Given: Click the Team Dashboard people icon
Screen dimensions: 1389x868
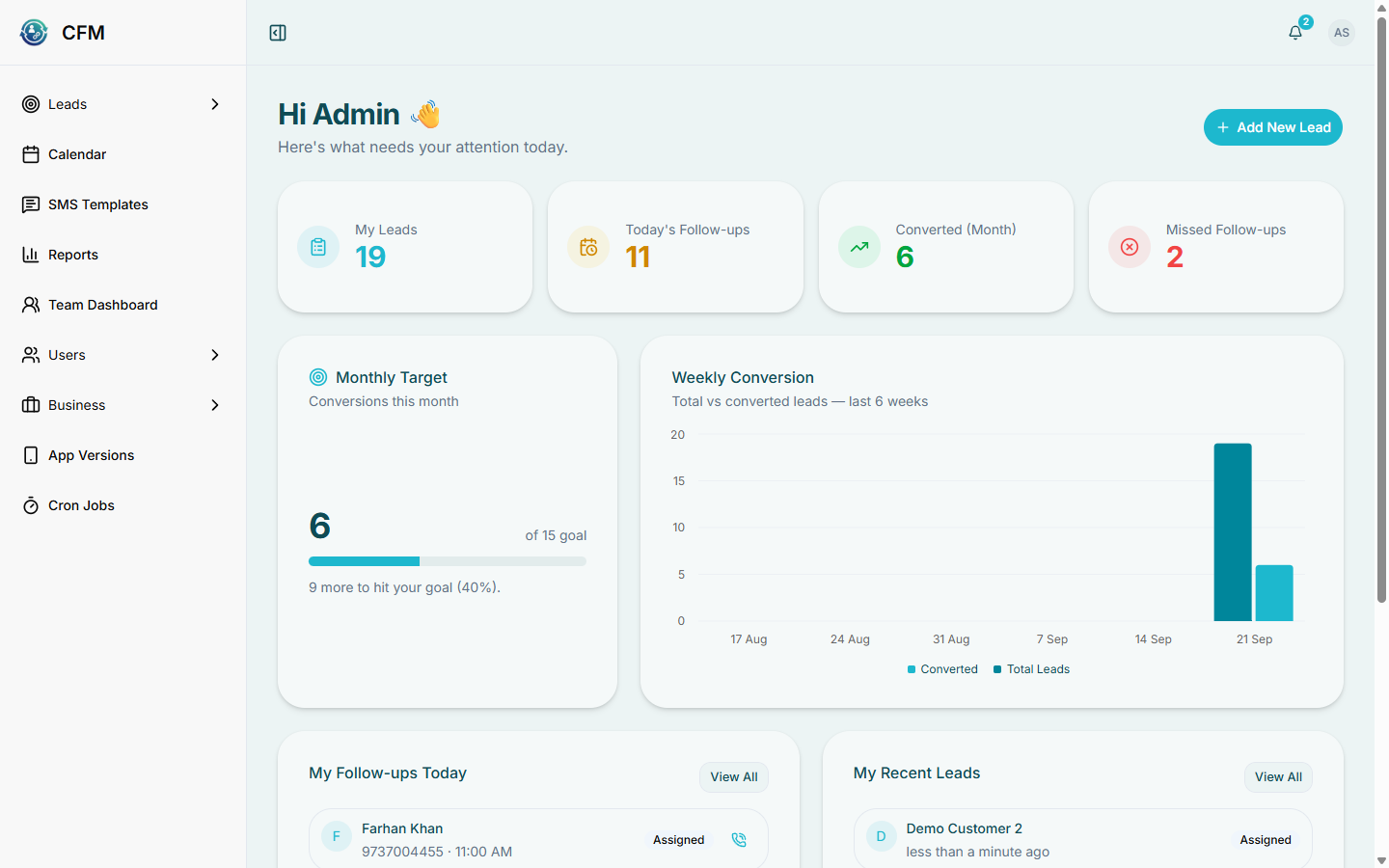Looking at the screenshot, I should coord(31,305).
